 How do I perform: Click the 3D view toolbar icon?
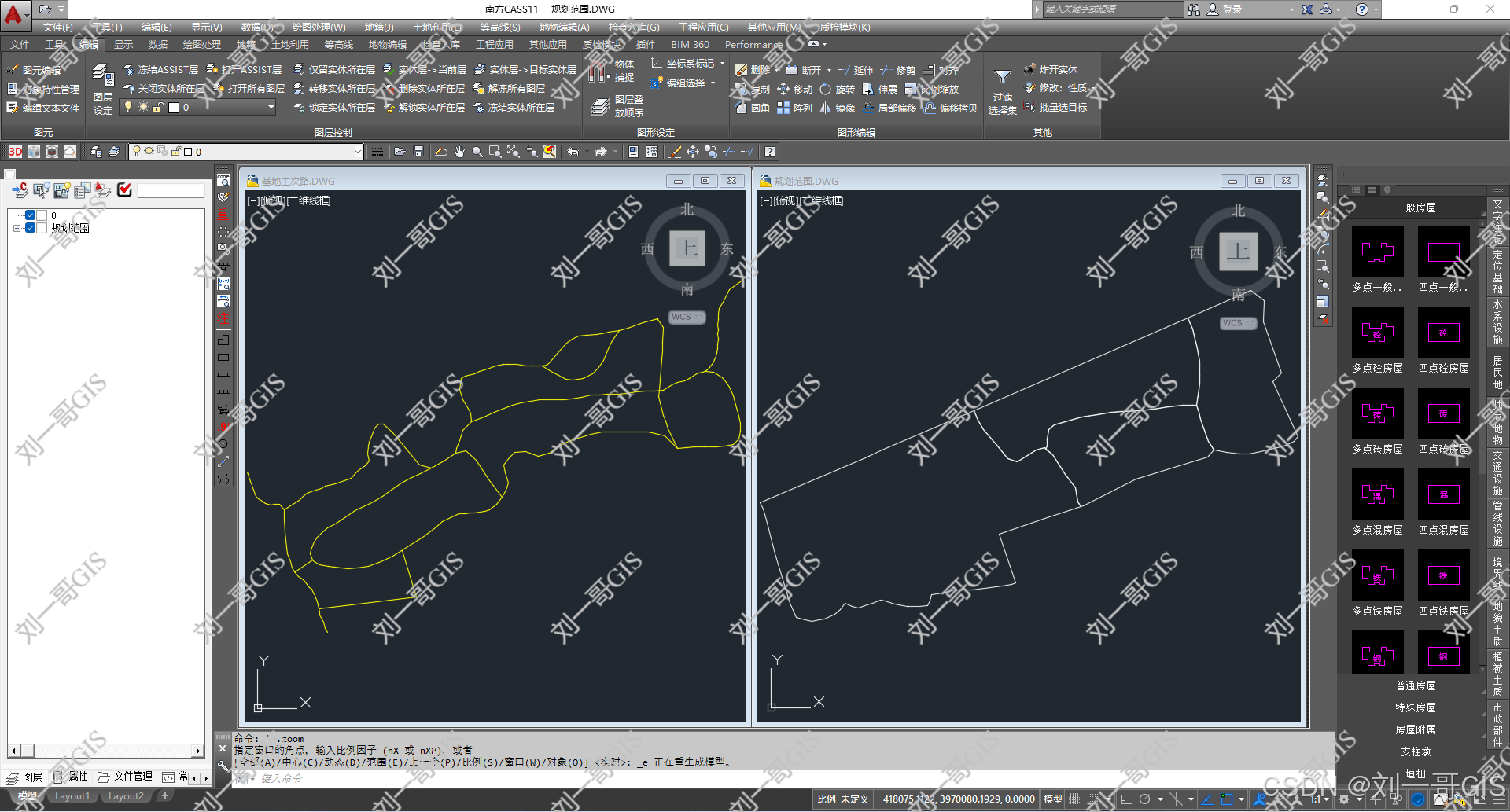point(15,152)
